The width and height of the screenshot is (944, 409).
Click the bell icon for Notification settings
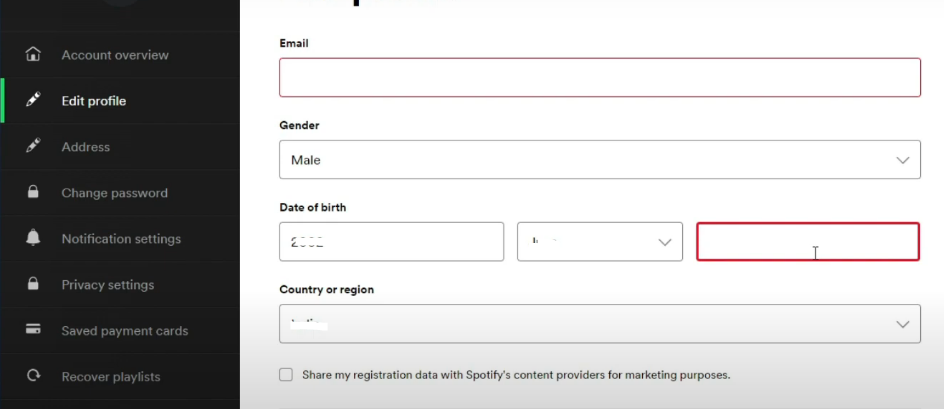coord(33,238)
